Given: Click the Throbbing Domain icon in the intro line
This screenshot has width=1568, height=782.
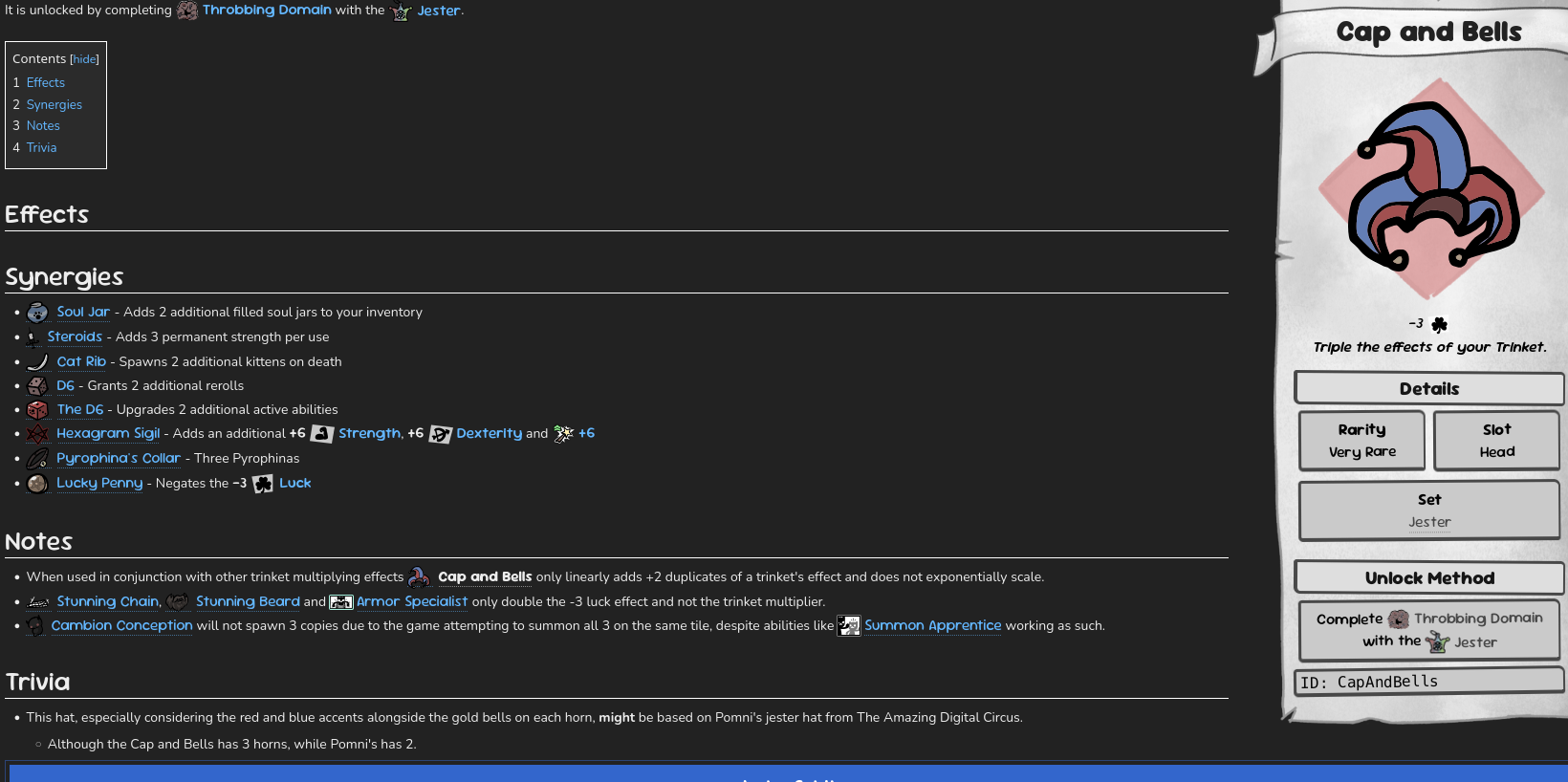Looking at the screenshot, I should pyautogui.click(x=187, y=11).
